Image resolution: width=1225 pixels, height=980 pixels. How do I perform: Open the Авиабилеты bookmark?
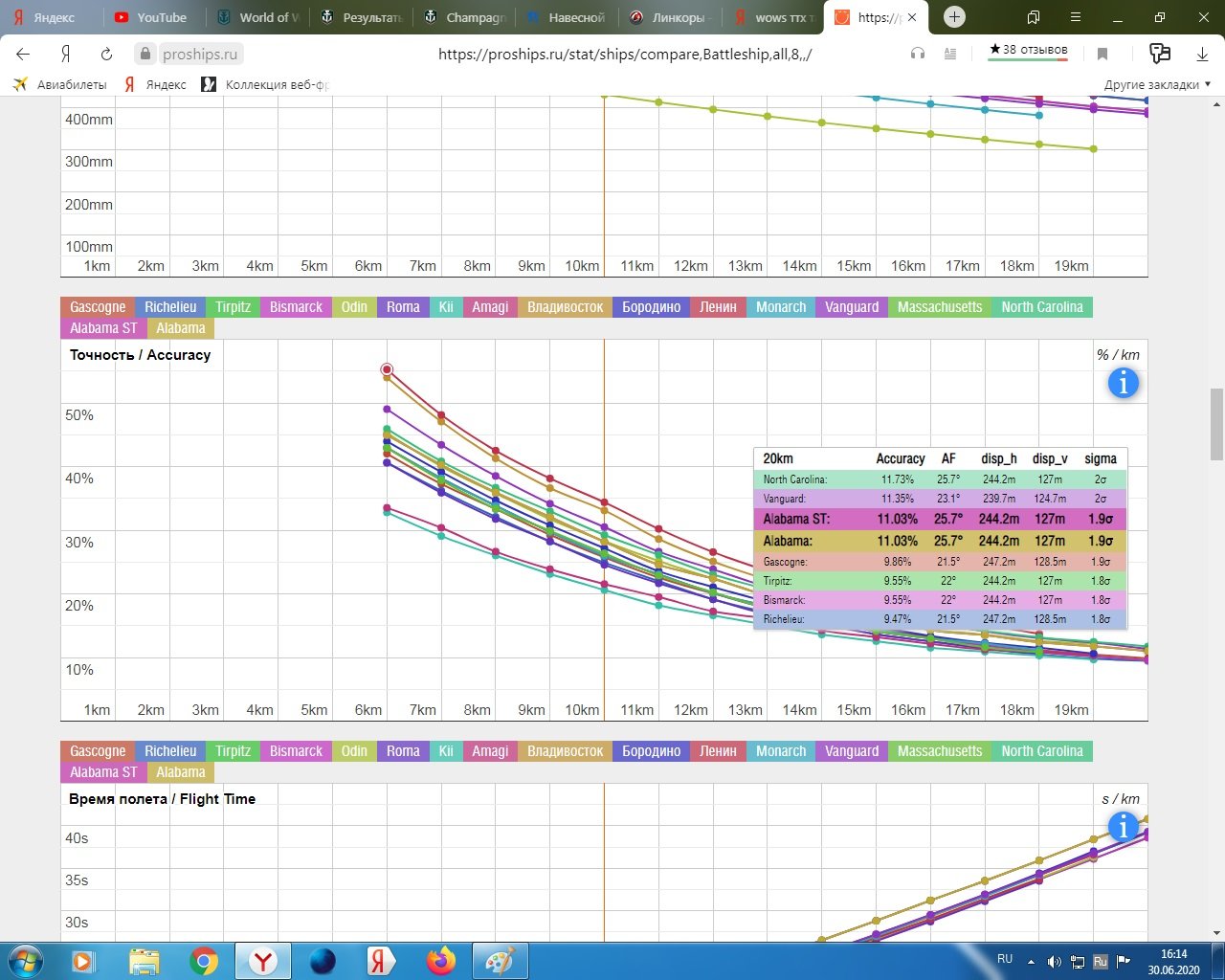tap(60, 84)
